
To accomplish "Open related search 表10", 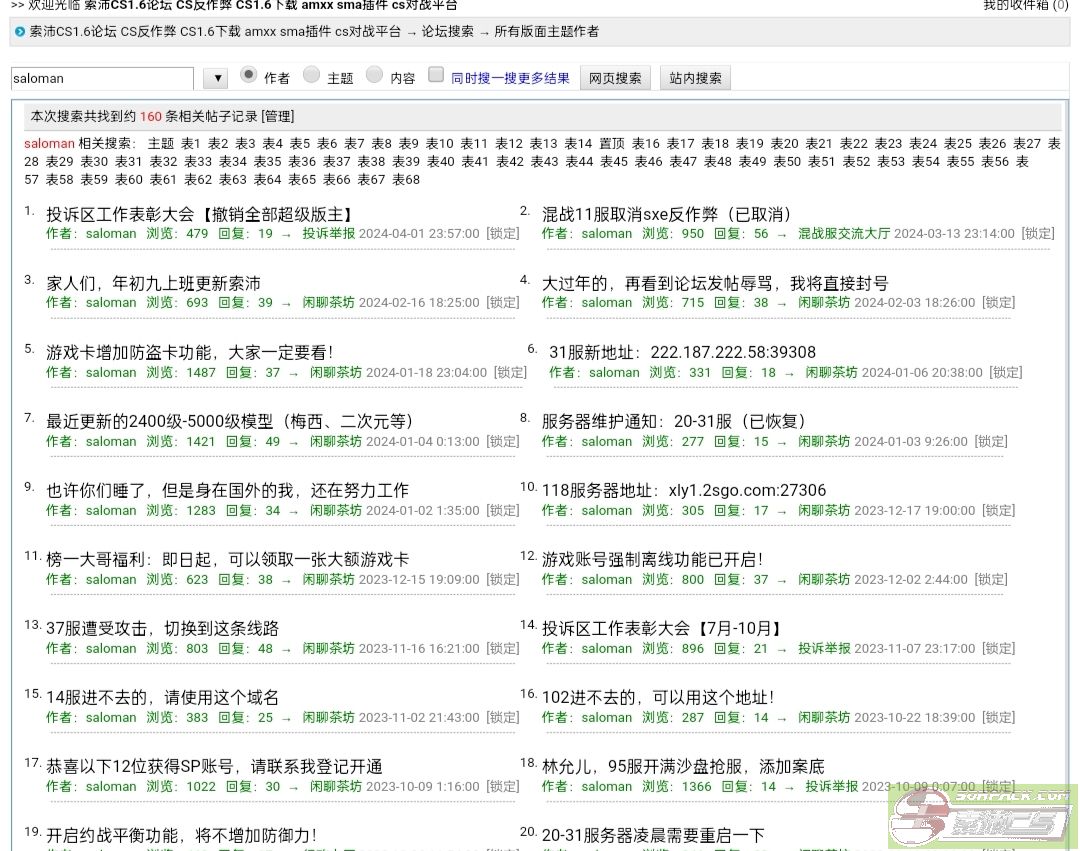I will (439, 143).
